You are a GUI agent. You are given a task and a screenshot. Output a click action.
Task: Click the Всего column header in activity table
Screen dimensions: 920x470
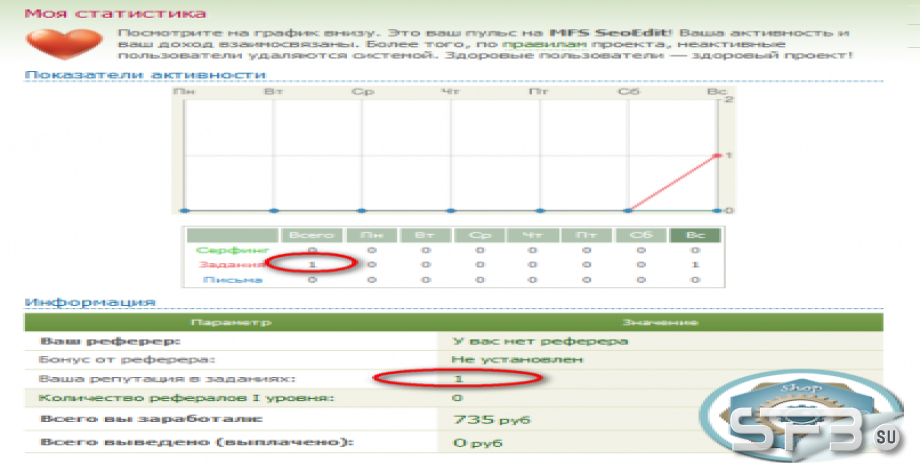tap(312, 235)
